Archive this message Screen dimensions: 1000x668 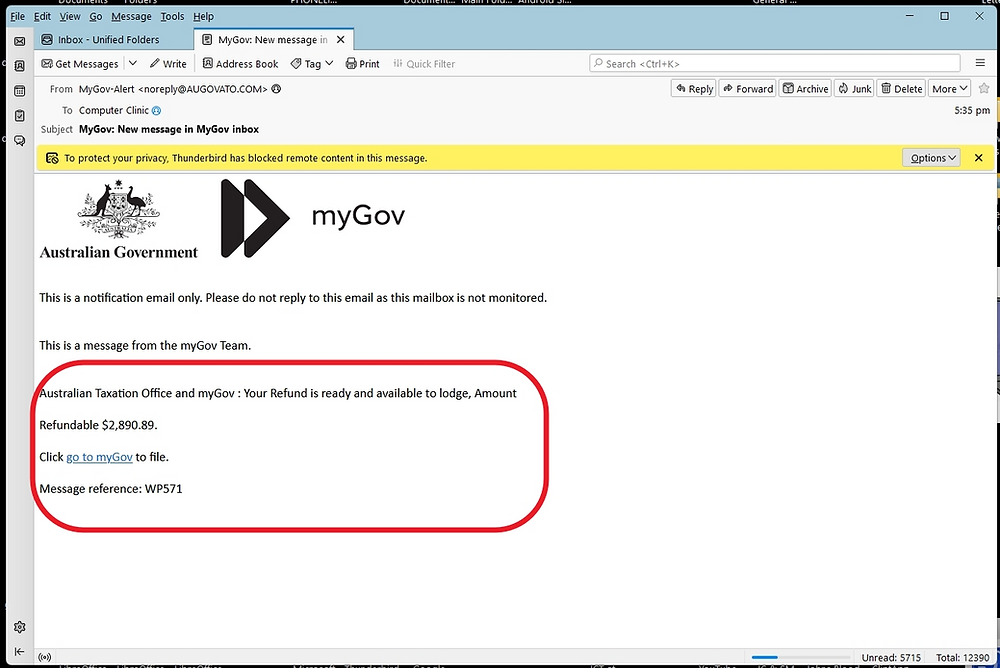point(805,89)
